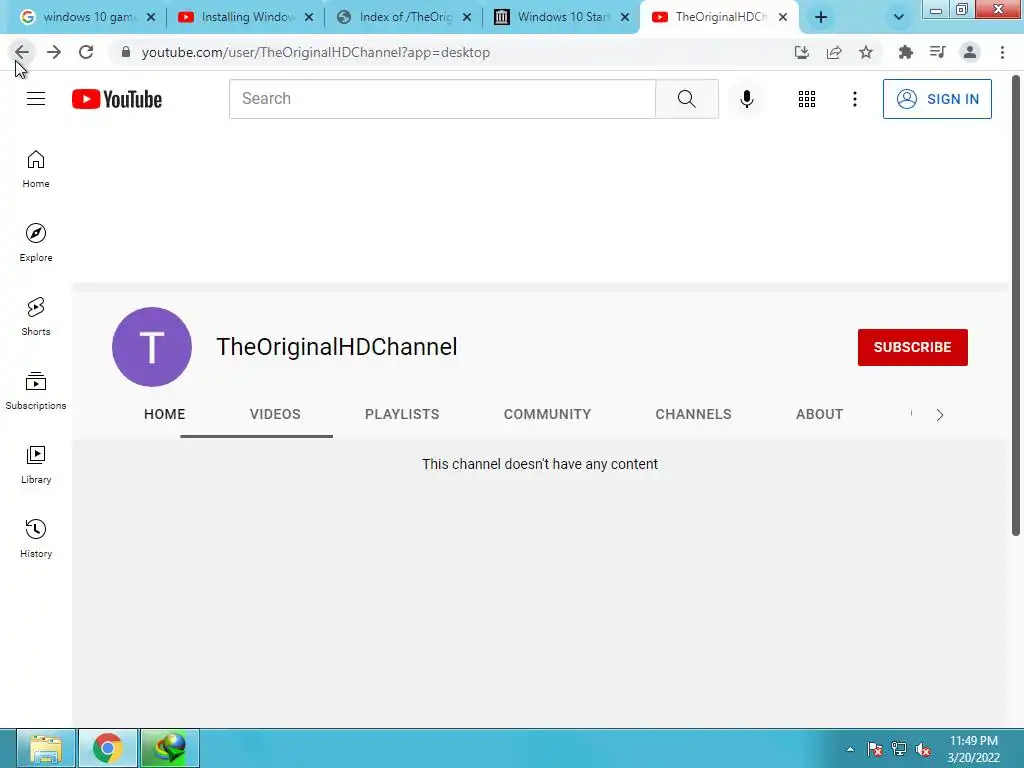Start voice search with microphone icon

pyautogui.click(x=746, y=99)
